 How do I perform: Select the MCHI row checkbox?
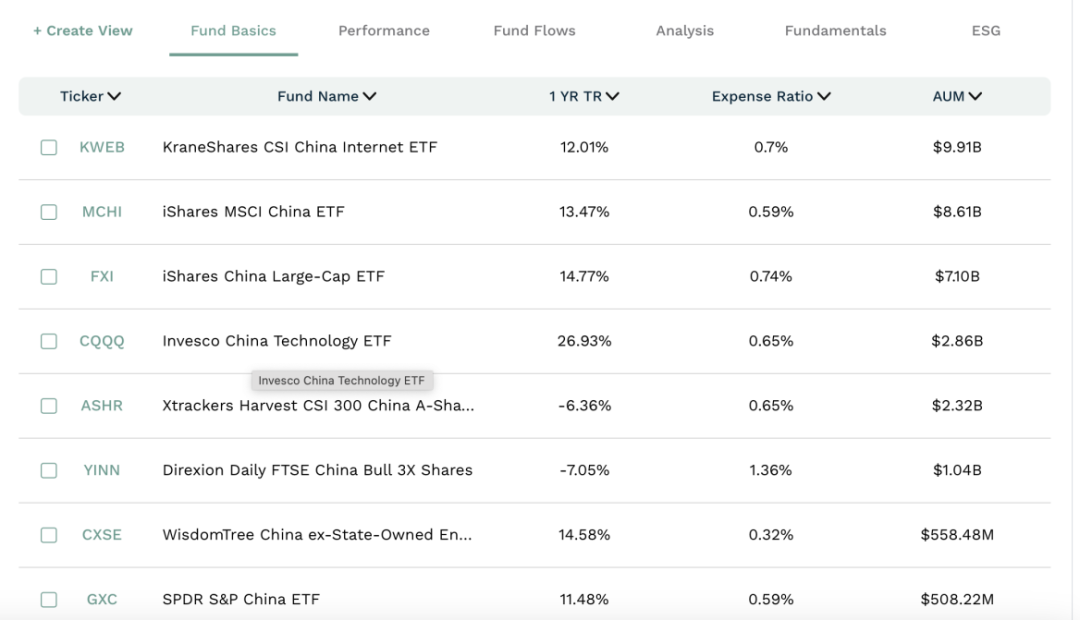tap(49, 212)
